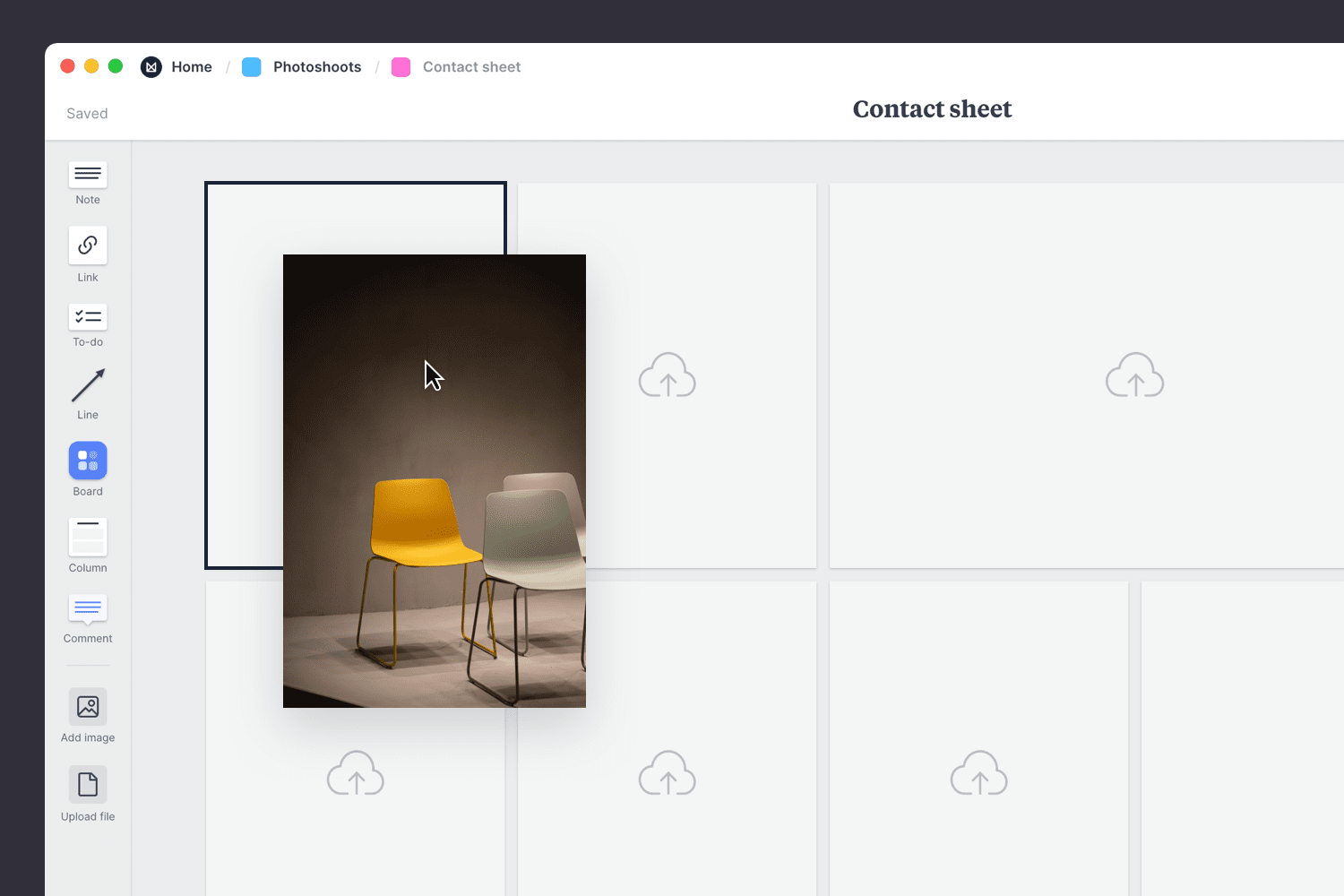Select the Note tool in the sidebar

[87, 175]
